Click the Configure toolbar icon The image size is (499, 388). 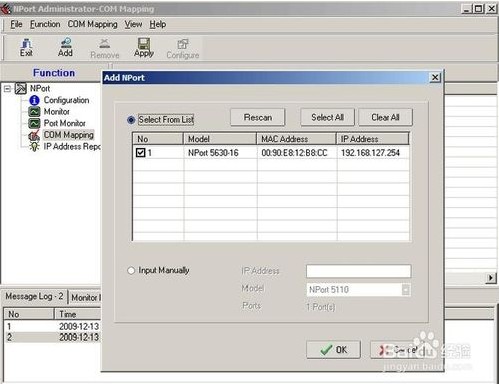(x=183, y=48)
